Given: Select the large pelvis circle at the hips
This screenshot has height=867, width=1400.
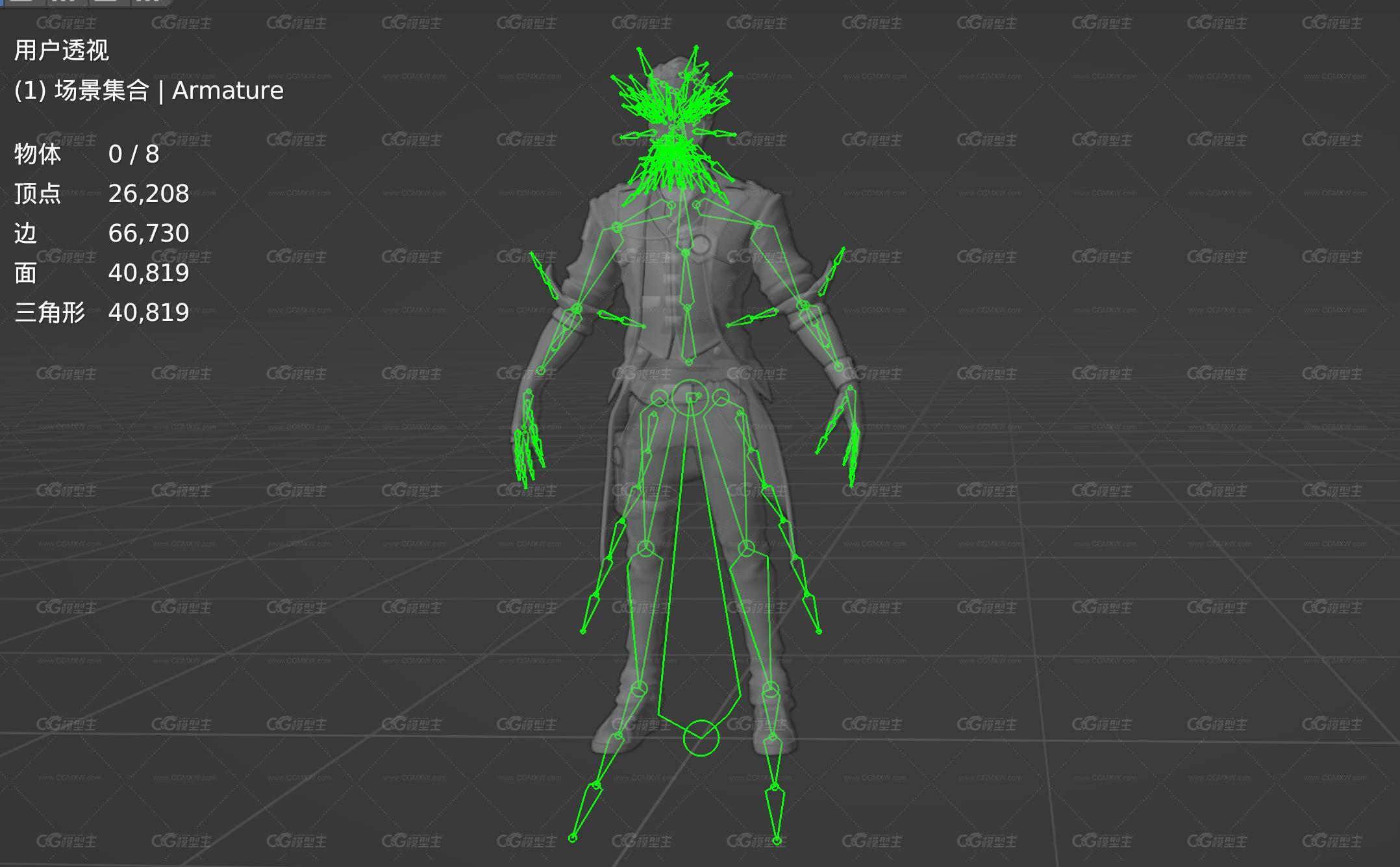Looking at the screenshot, I should [x=690, y=397].
